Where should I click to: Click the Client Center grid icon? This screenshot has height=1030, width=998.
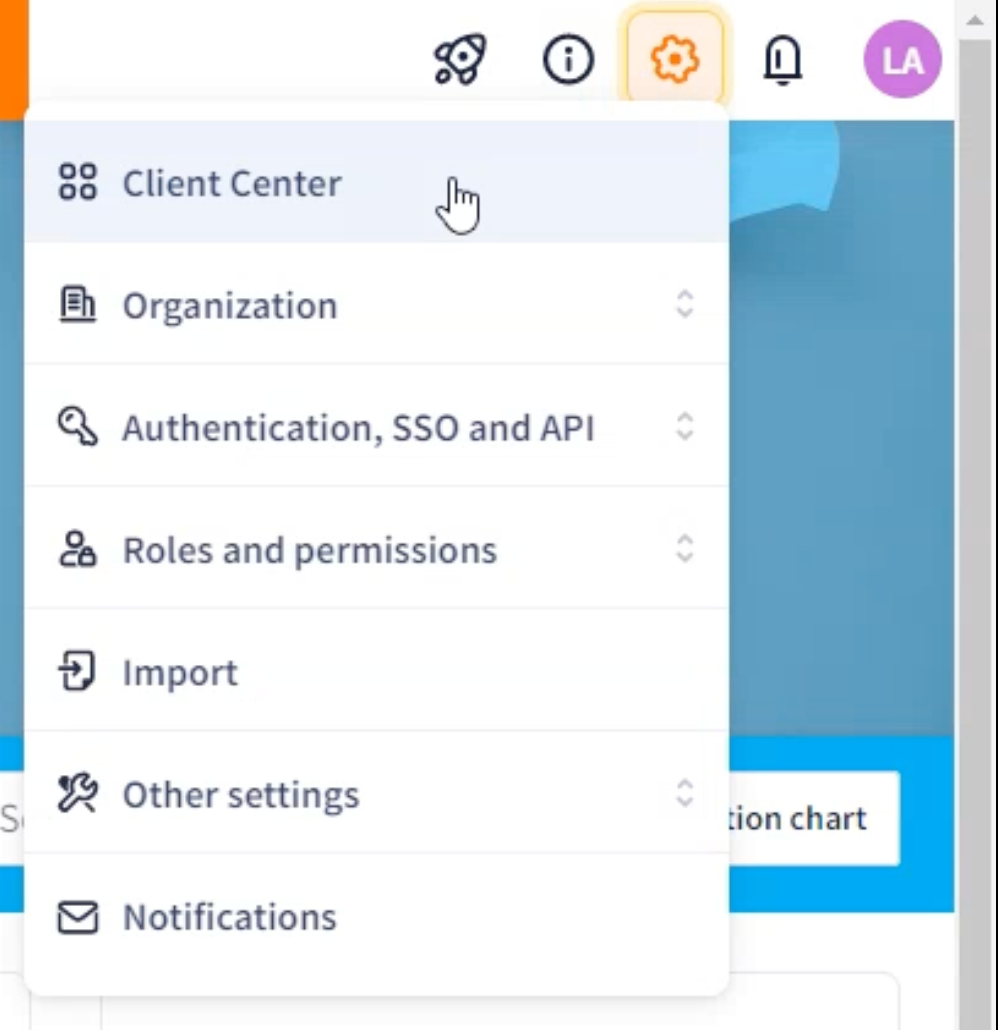(x=80, y=183)
